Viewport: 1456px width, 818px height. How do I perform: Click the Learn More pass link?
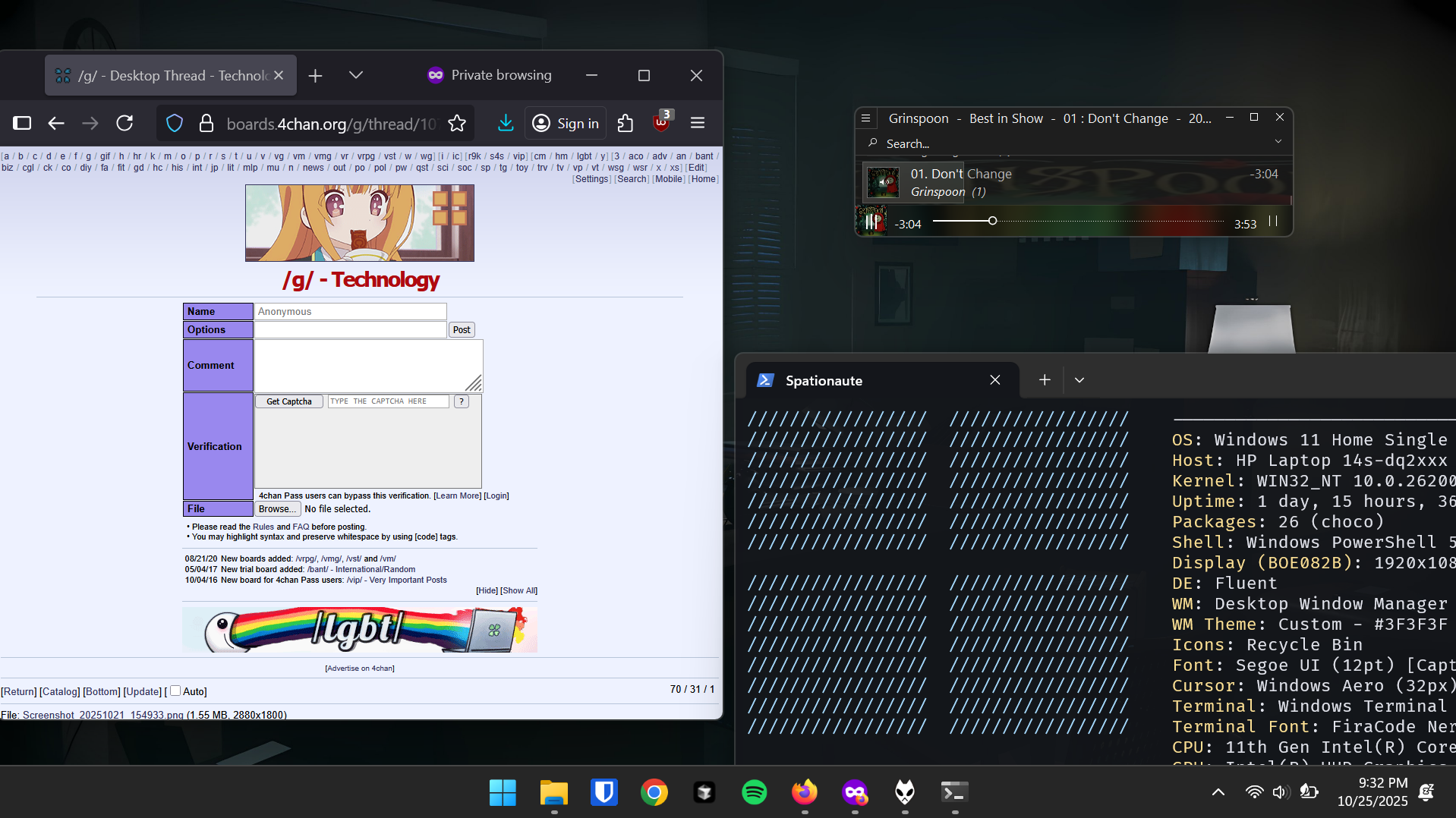[457, 496]
